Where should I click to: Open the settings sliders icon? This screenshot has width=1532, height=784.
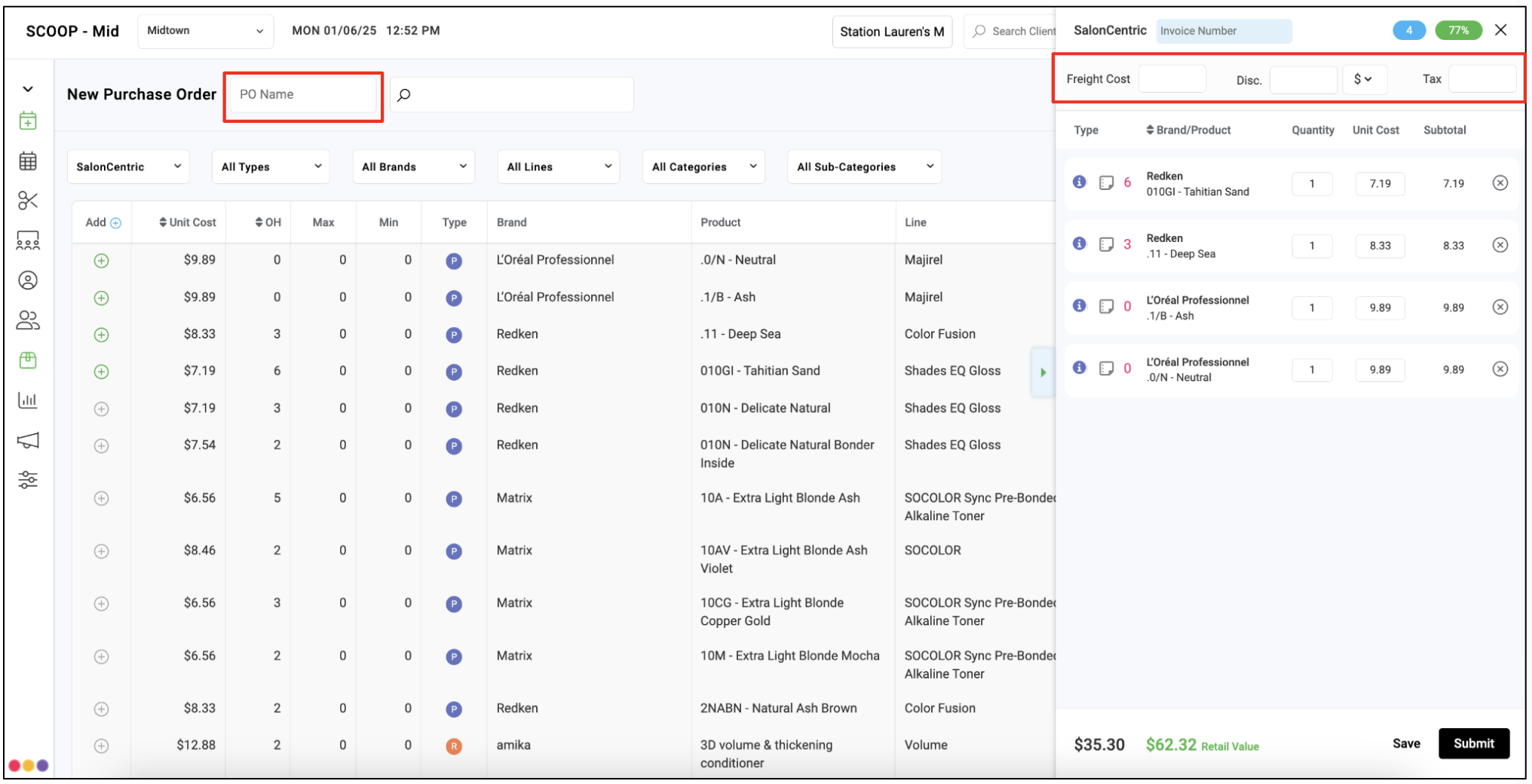[x=28, y=479]
